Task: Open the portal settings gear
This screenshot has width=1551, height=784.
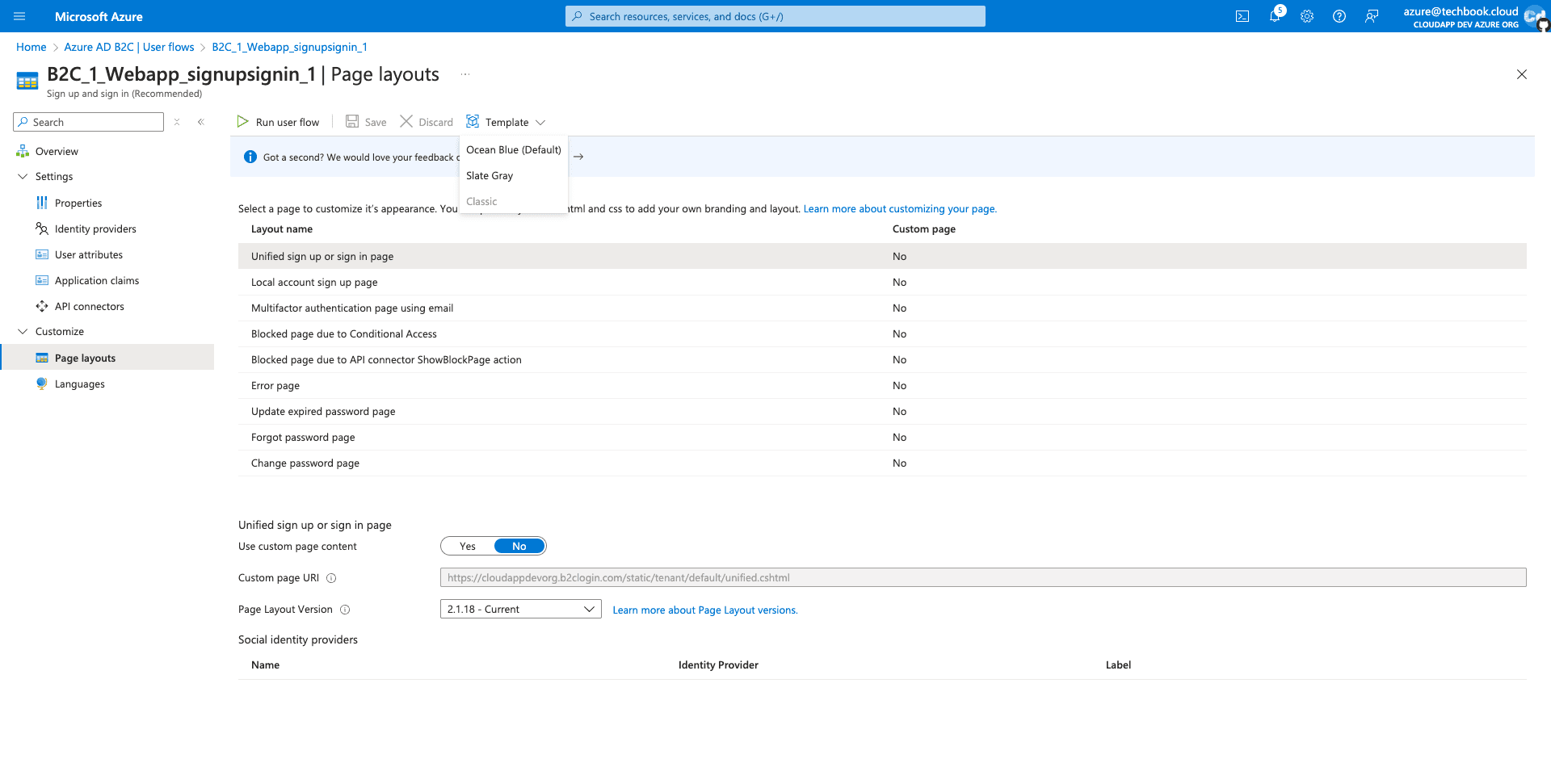Action: click(1307, 16)
